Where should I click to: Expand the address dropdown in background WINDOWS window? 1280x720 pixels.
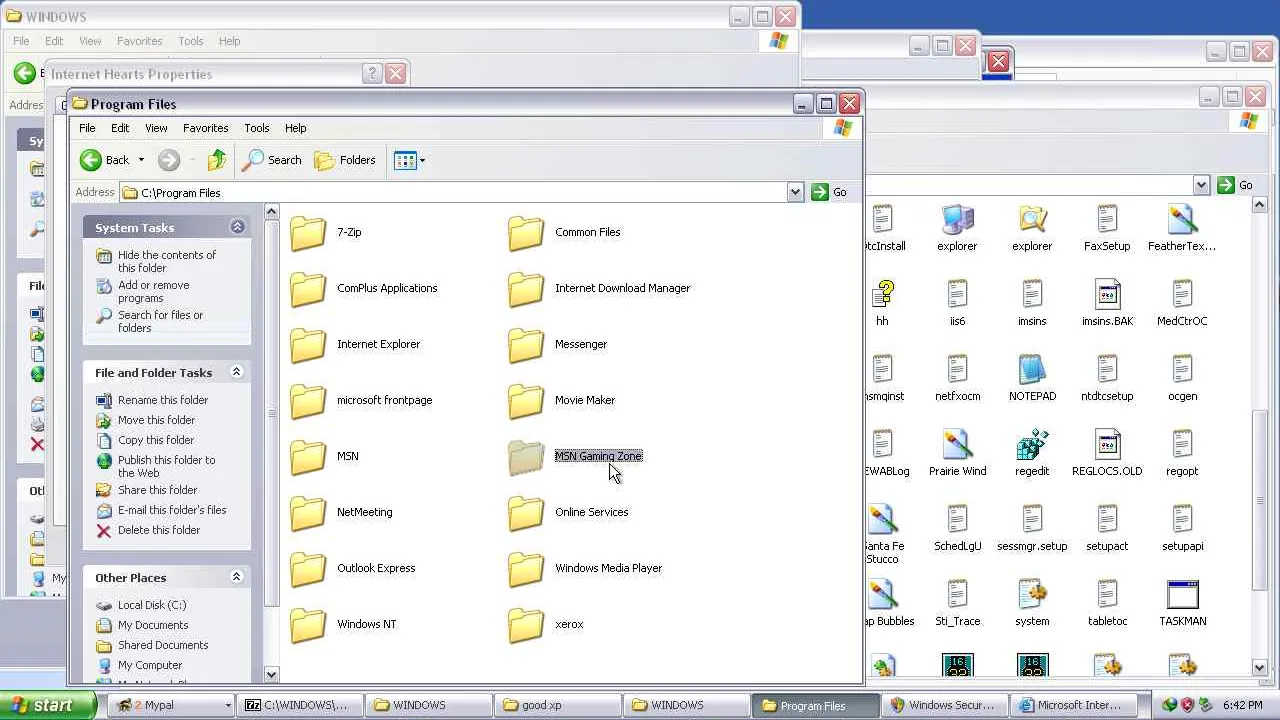click(1201, 185)
